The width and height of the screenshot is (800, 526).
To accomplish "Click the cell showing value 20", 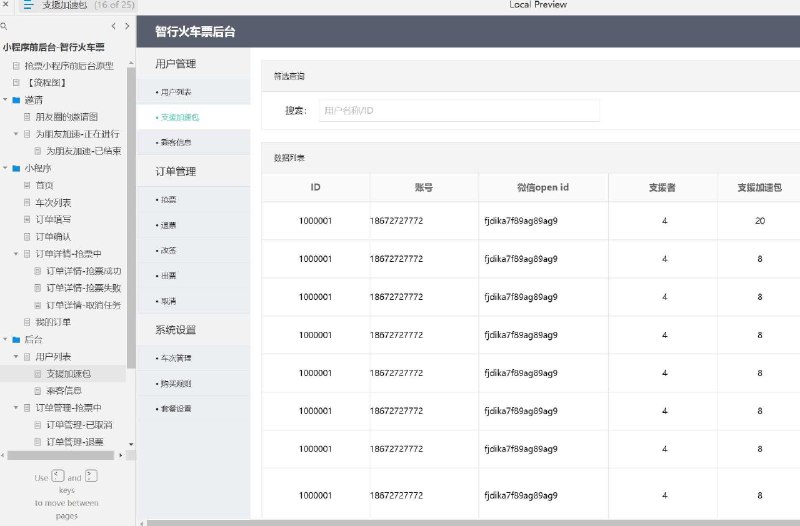I will point(760,221).
